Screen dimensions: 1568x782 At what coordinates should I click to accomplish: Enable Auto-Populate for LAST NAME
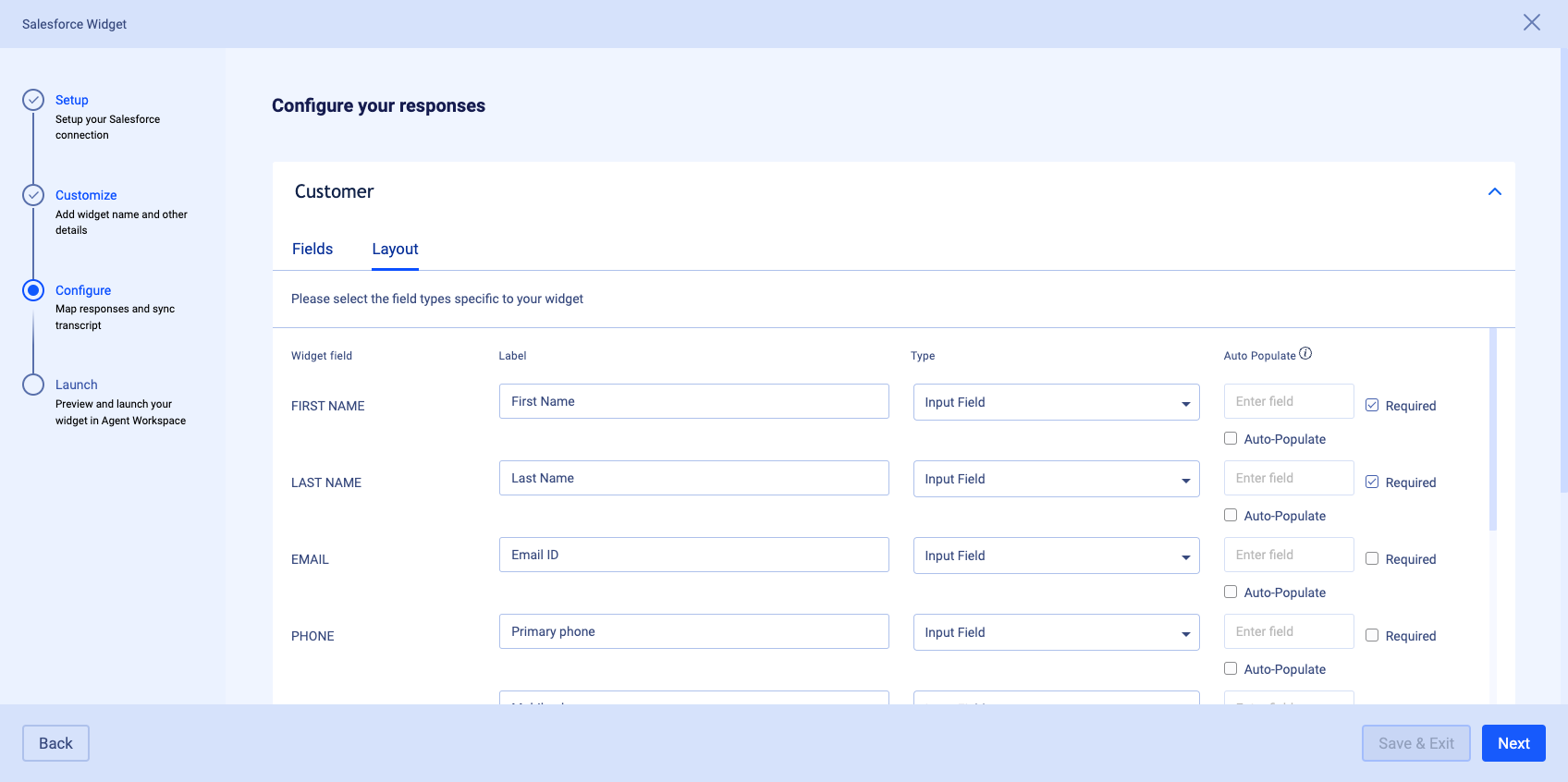pos(1231,515)
